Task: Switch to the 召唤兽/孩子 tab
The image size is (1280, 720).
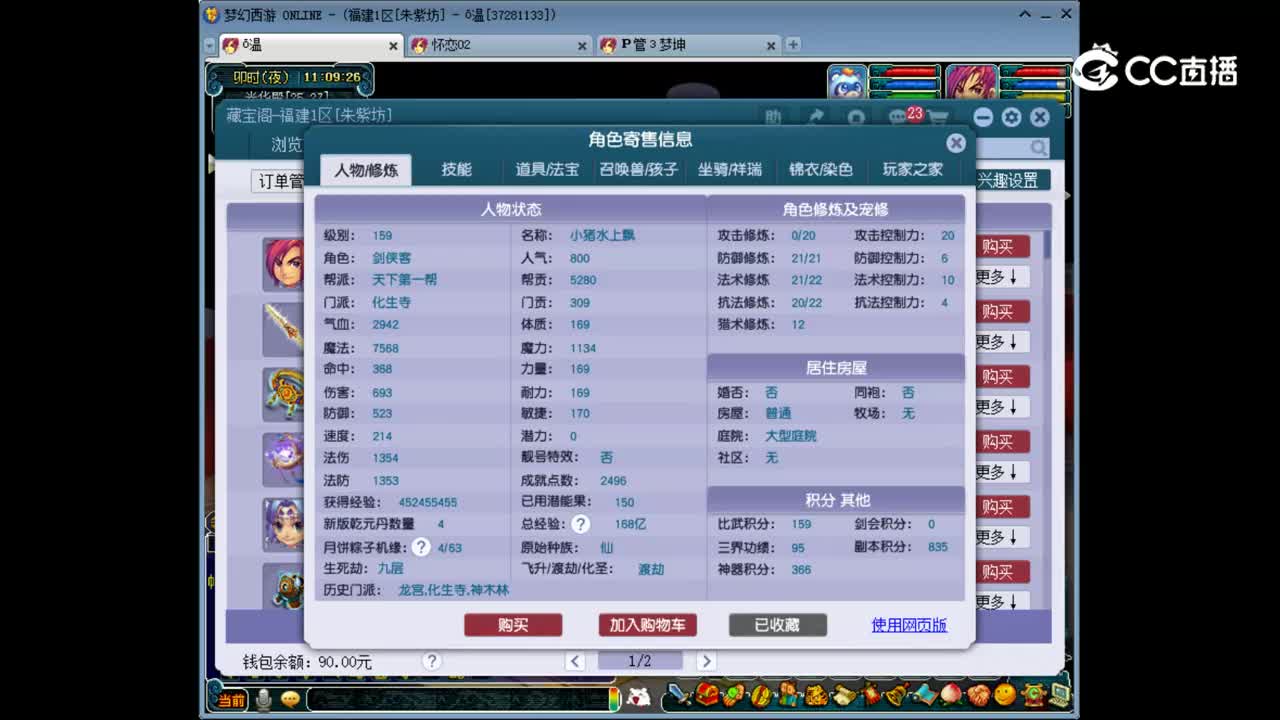Action: pyautogui.click(x=638, y=169)
